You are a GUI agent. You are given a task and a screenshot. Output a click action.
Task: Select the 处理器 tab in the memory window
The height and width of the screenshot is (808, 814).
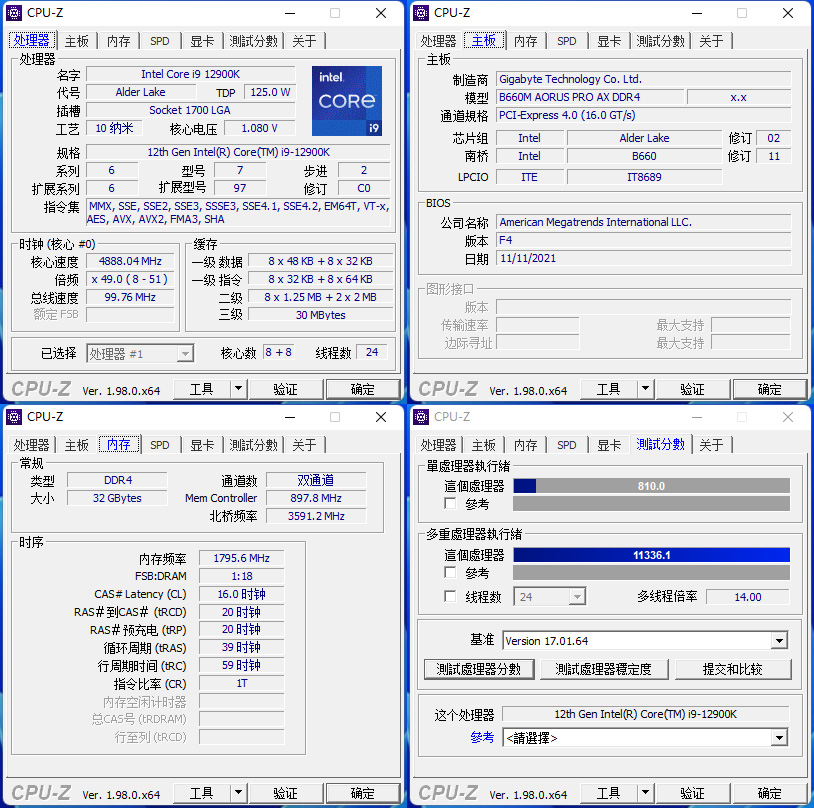[31, 445]
